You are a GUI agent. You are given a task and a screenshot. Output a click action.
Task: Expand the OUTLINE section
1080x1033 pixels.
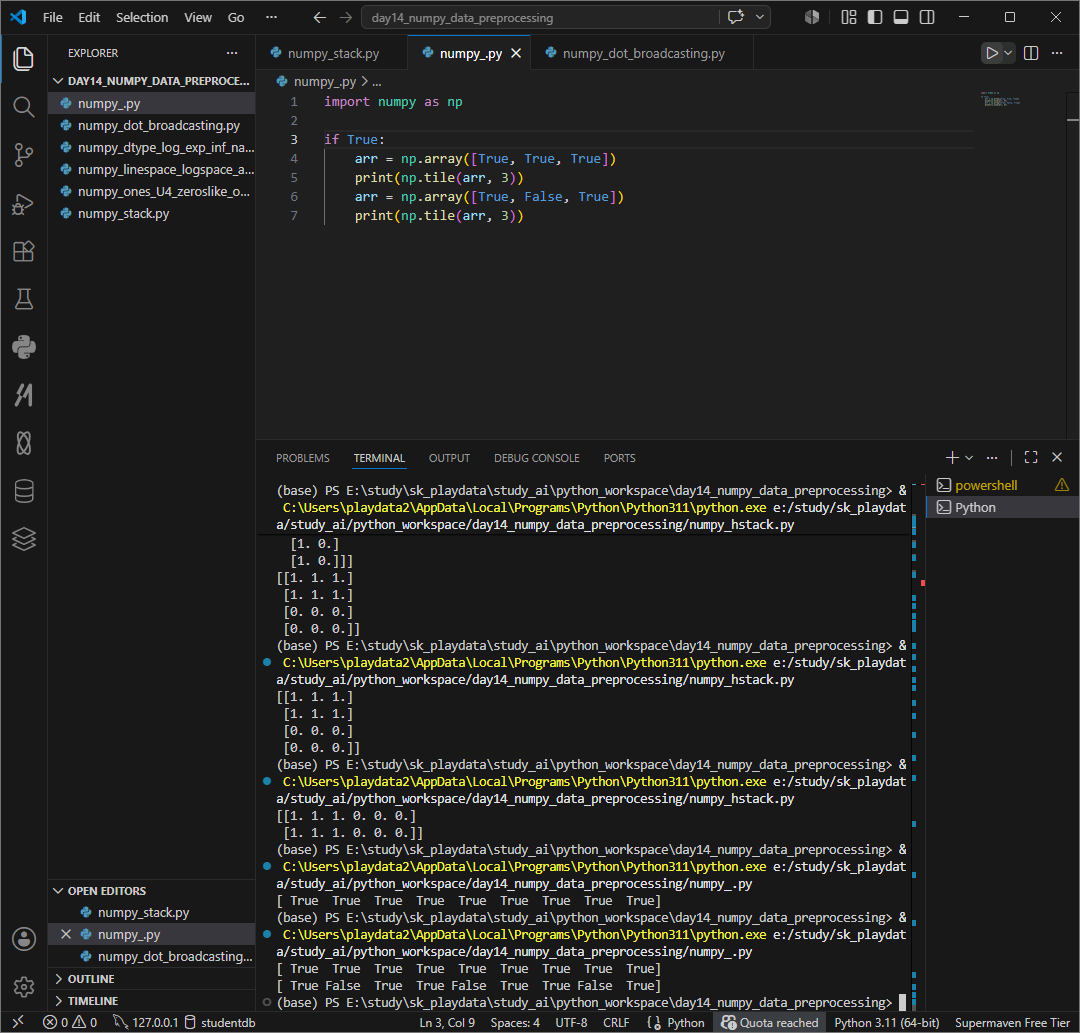[x=152, y=979]
